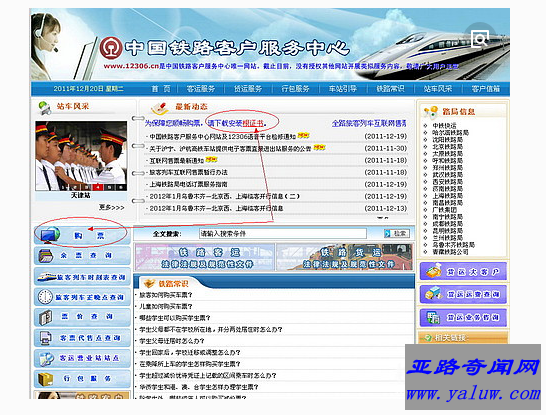Open 客运营业站站点 station list button
Viewport: 546px width, 415px height.
[x=82, y=358]
